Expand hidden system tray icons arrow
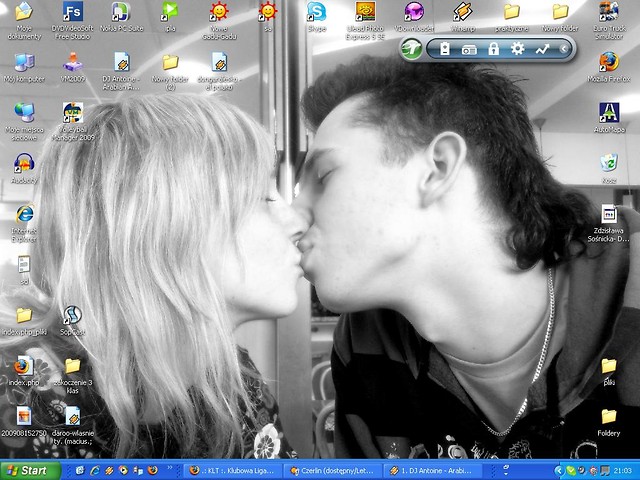640x480 pixels. point(559,471)
